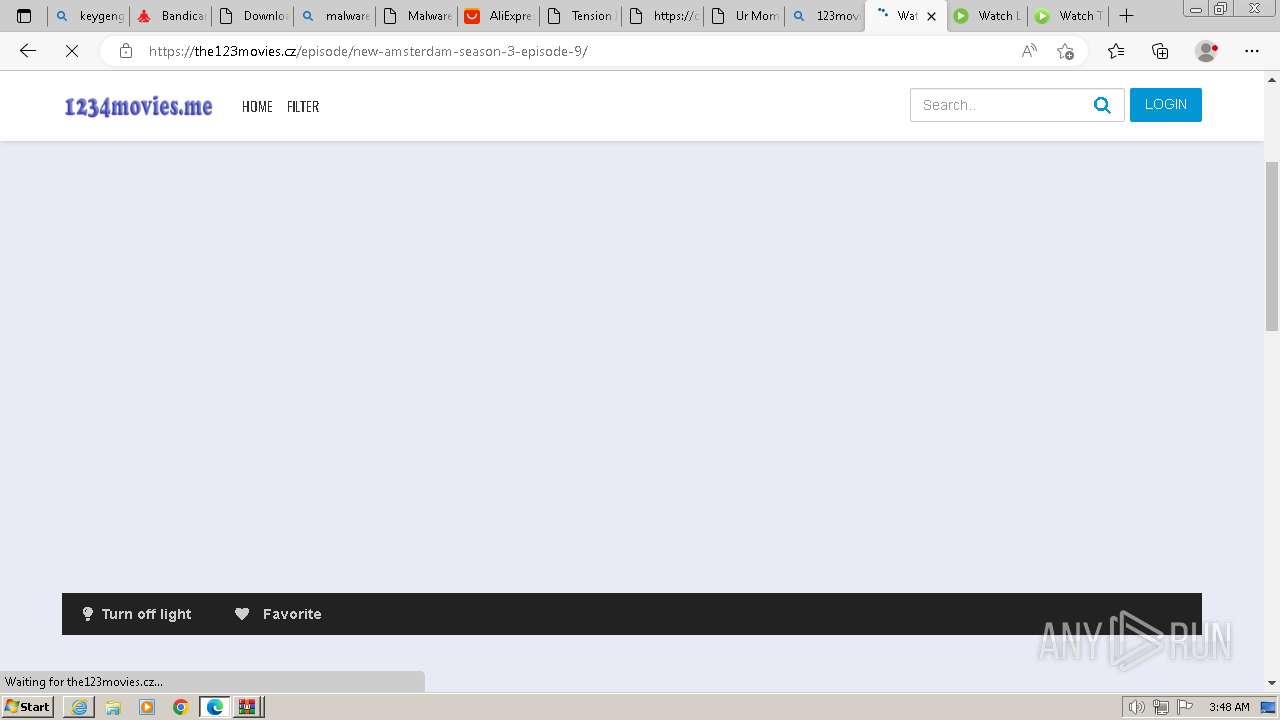Open the FILTER menu link
The height and width of the screenshot is (720, 1280).
303,107
